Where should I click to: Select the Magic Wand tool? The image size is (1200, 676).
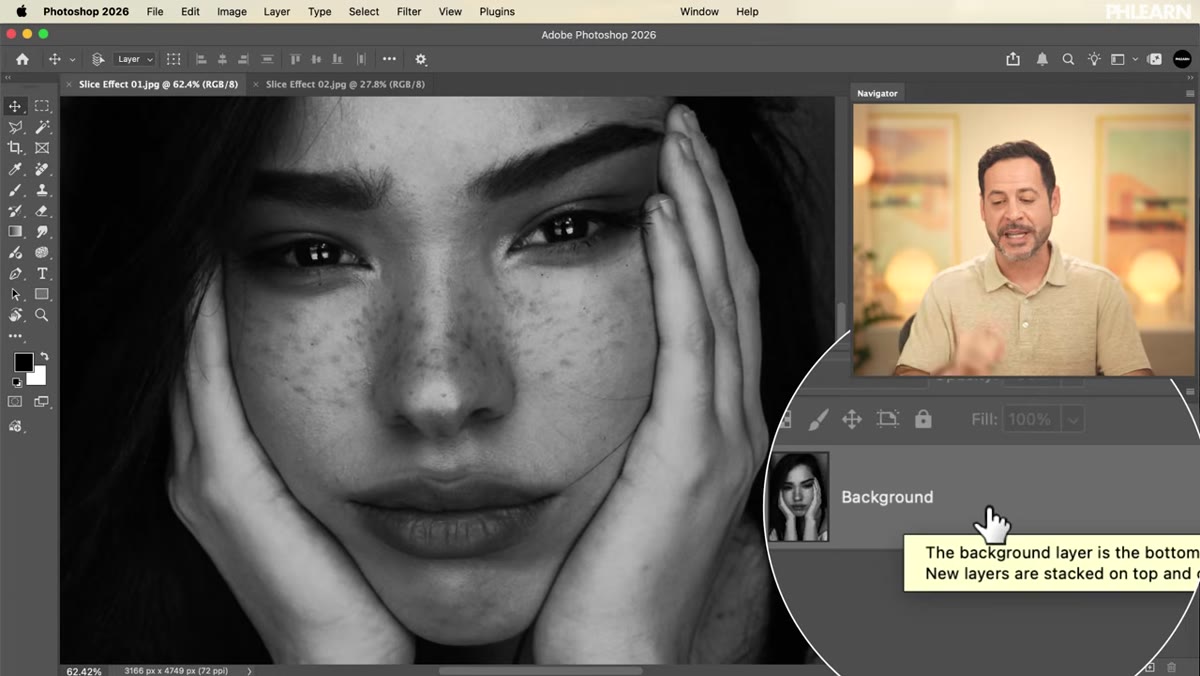[x=42, y=127]
